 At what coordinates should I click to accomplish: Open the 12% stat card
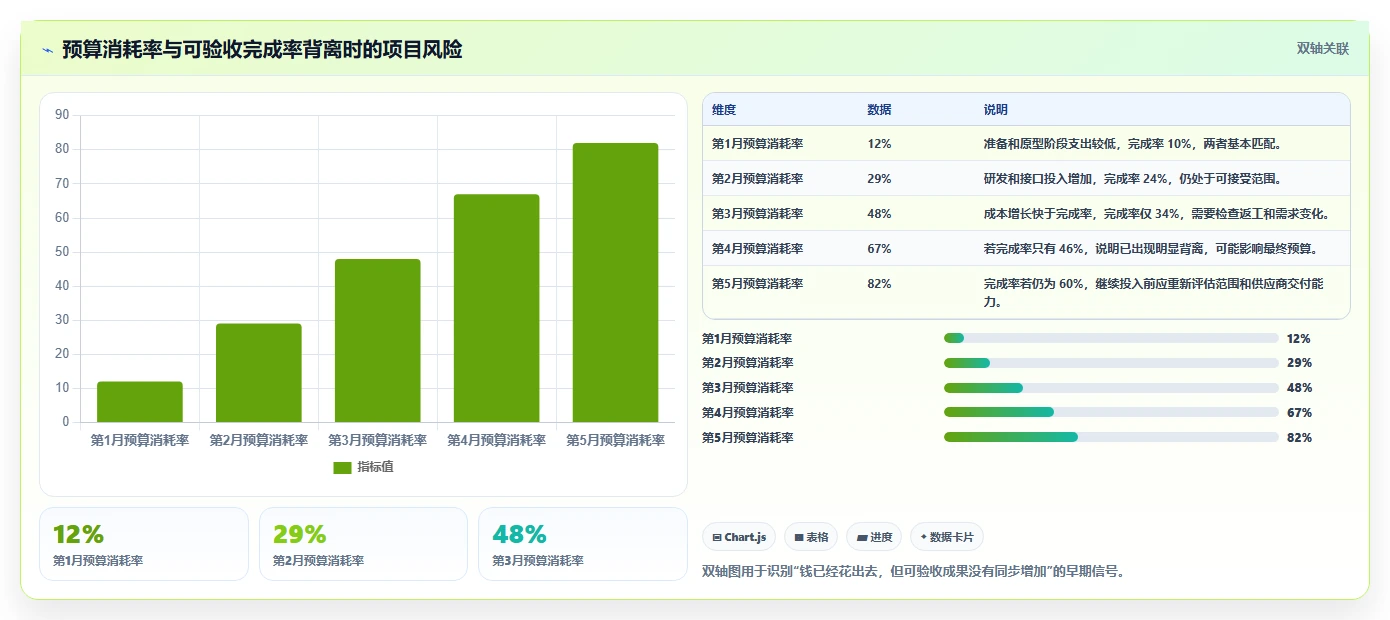(144, 544)
